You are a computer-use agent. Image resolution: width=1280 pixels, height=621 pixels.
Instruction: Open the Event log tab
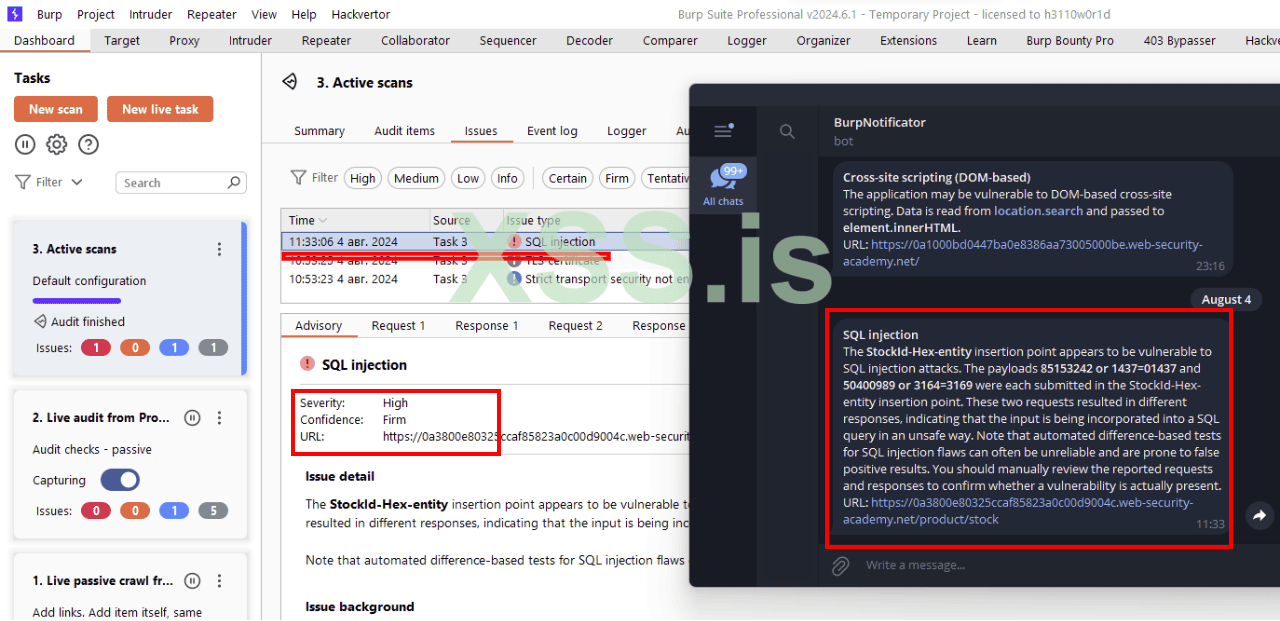pos(552,131)
